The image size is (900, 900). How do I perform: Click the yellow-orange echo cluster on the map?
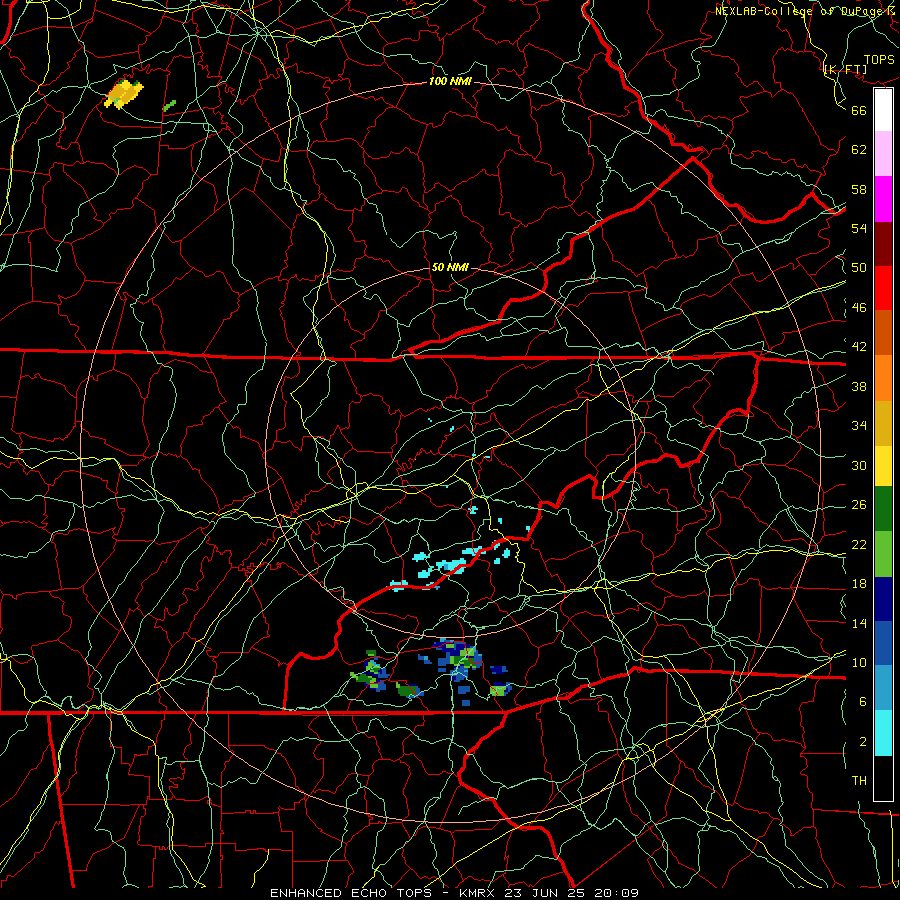point(124,94)
